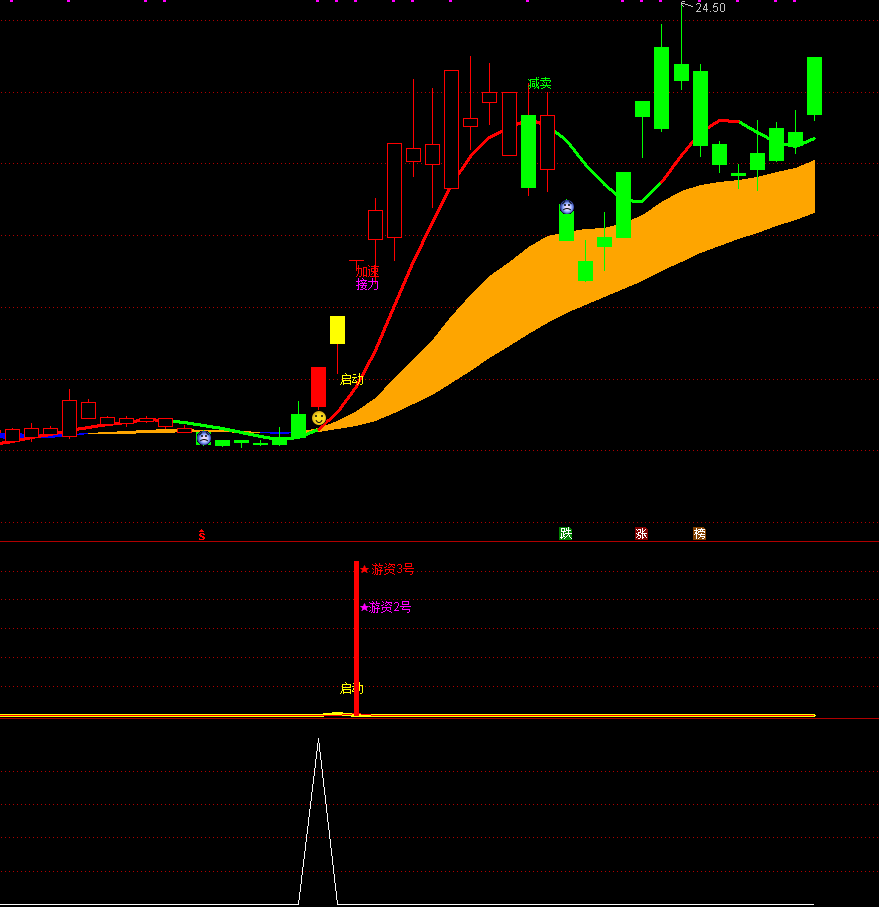This screenshot has height=907, width=879.
Task: Click the red 加速 signal label
Action: [368, 271]
